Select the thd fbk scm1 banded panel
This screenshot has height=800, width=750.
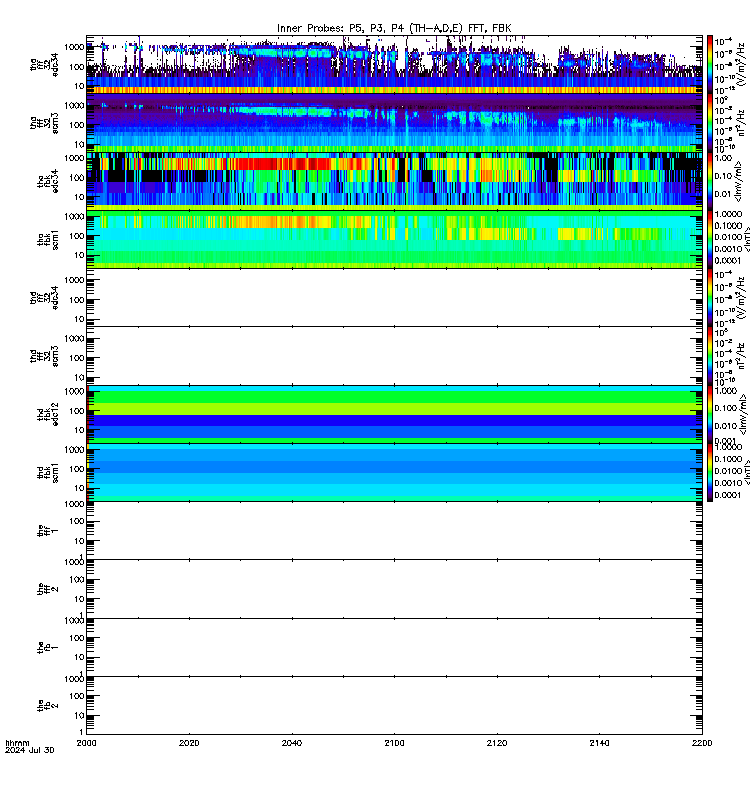click(394, 472)
